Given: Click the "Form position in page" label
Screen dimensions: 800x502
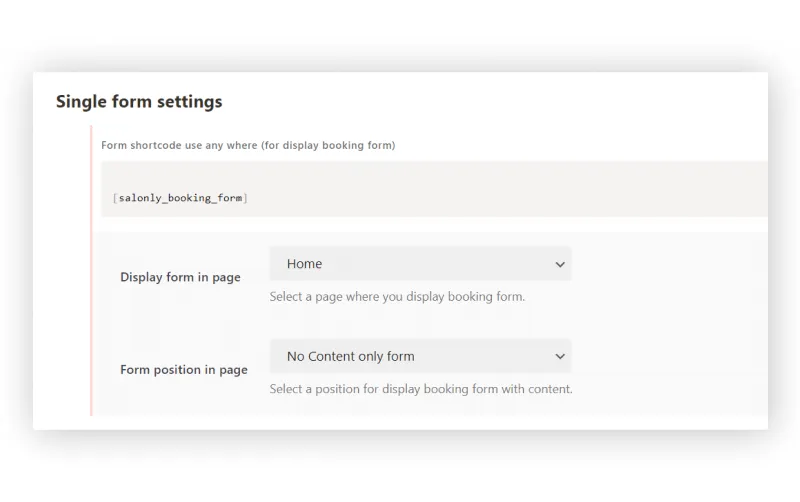Looking at the screenshot, I should point(183,370).
